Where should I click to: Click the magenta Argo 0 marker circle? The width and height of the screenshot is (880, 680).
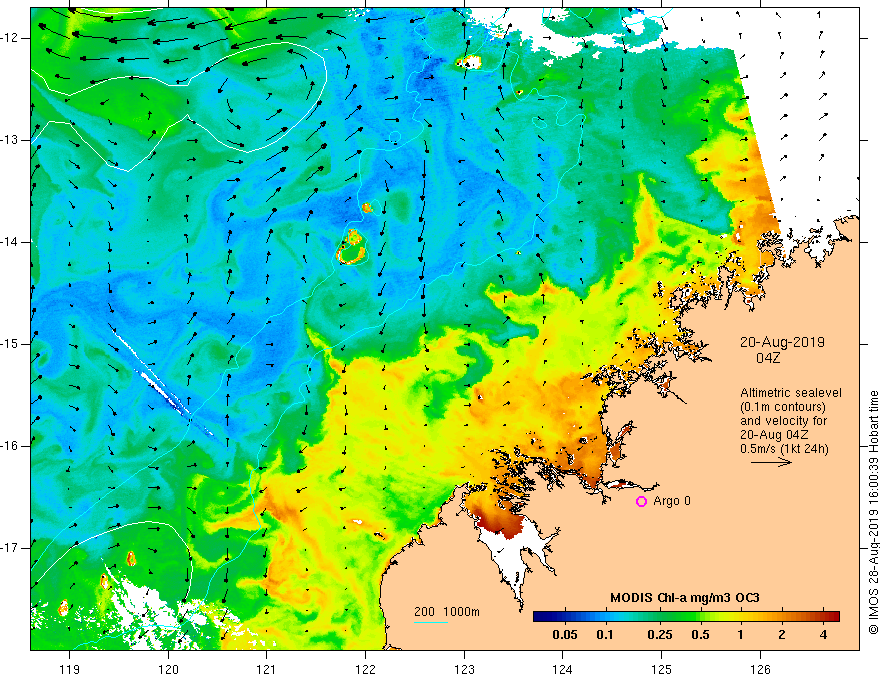641,501
